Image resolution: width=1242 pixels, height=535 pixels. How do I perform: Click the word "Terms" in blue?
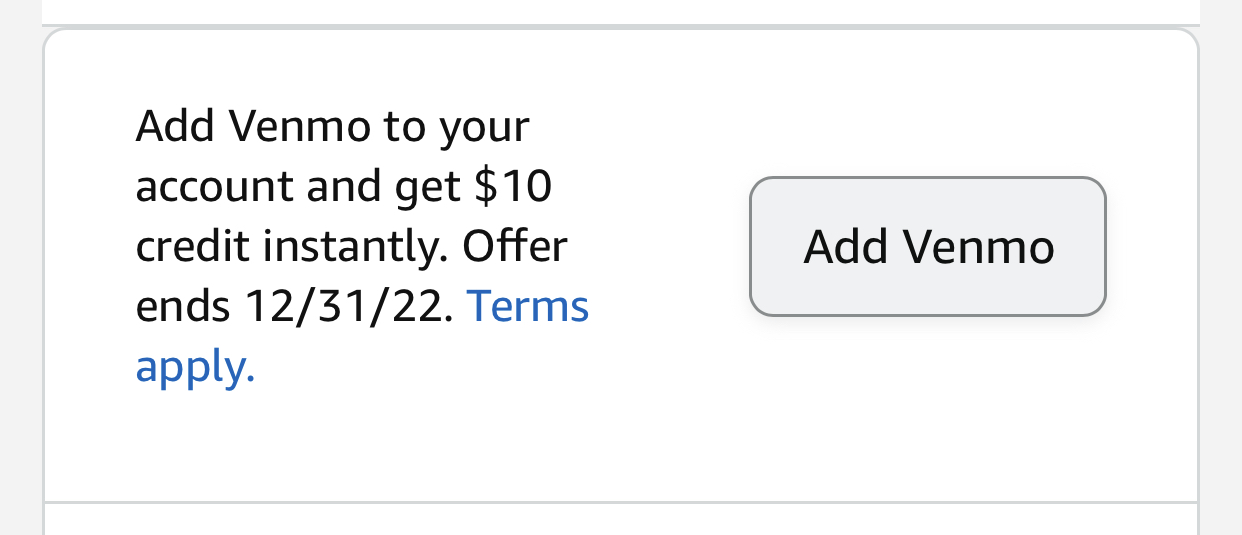point(528,306)
